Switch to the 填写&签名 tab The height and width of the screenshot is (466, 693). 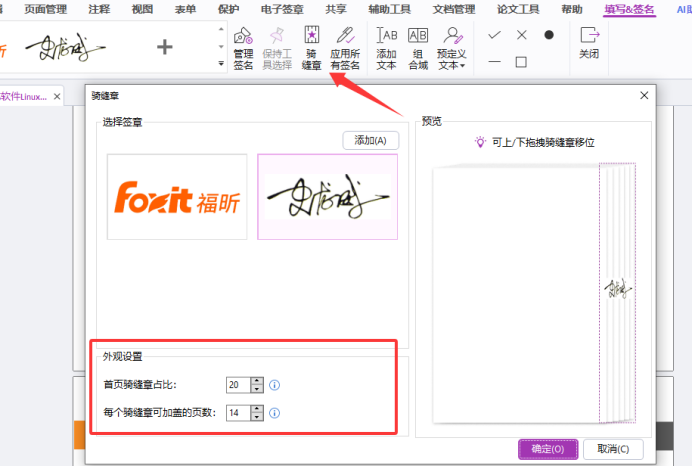click(629, 9)
